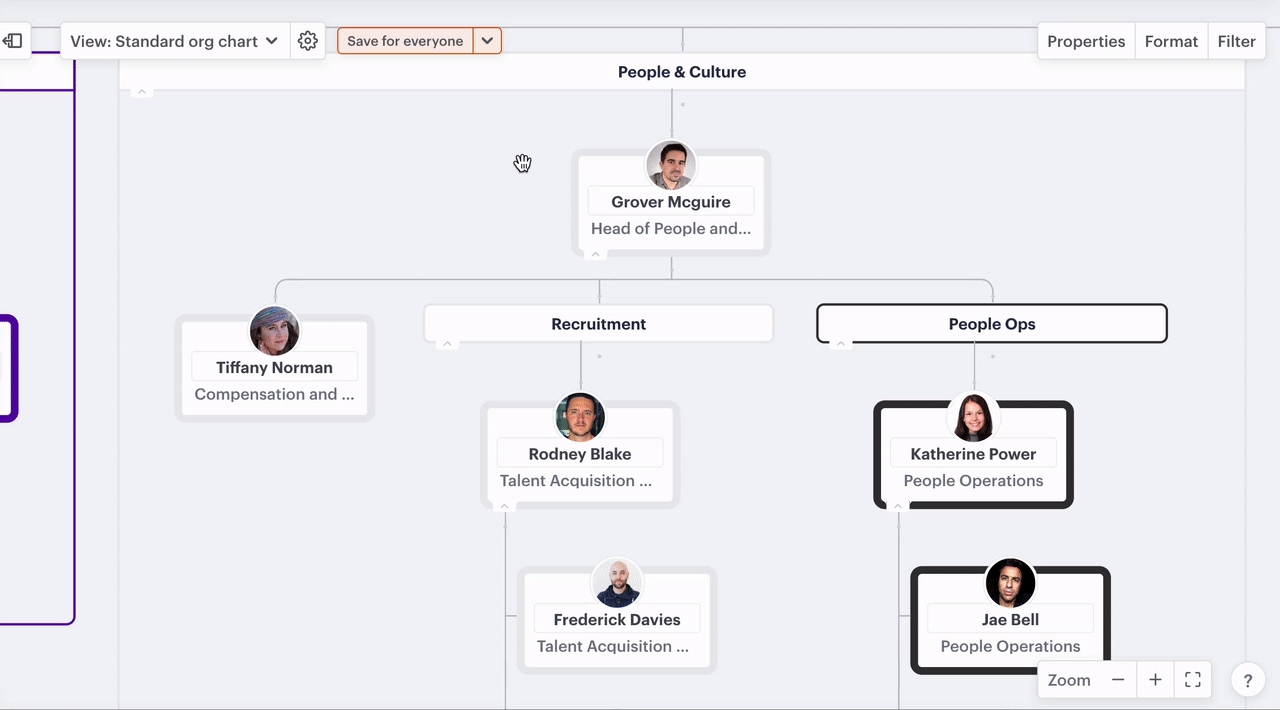Image resolution: width=1280 pixels, height=710 pixels.
Task: Switch to the Format tab
Action: (x=1171, y=41)
